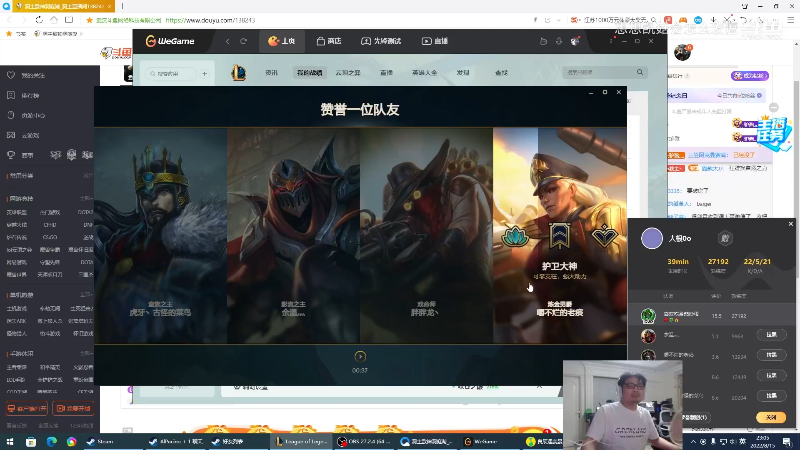Screen dimensions: 800x450
Task: Open the WeGame store tab
Action: [x=329, y=41]
